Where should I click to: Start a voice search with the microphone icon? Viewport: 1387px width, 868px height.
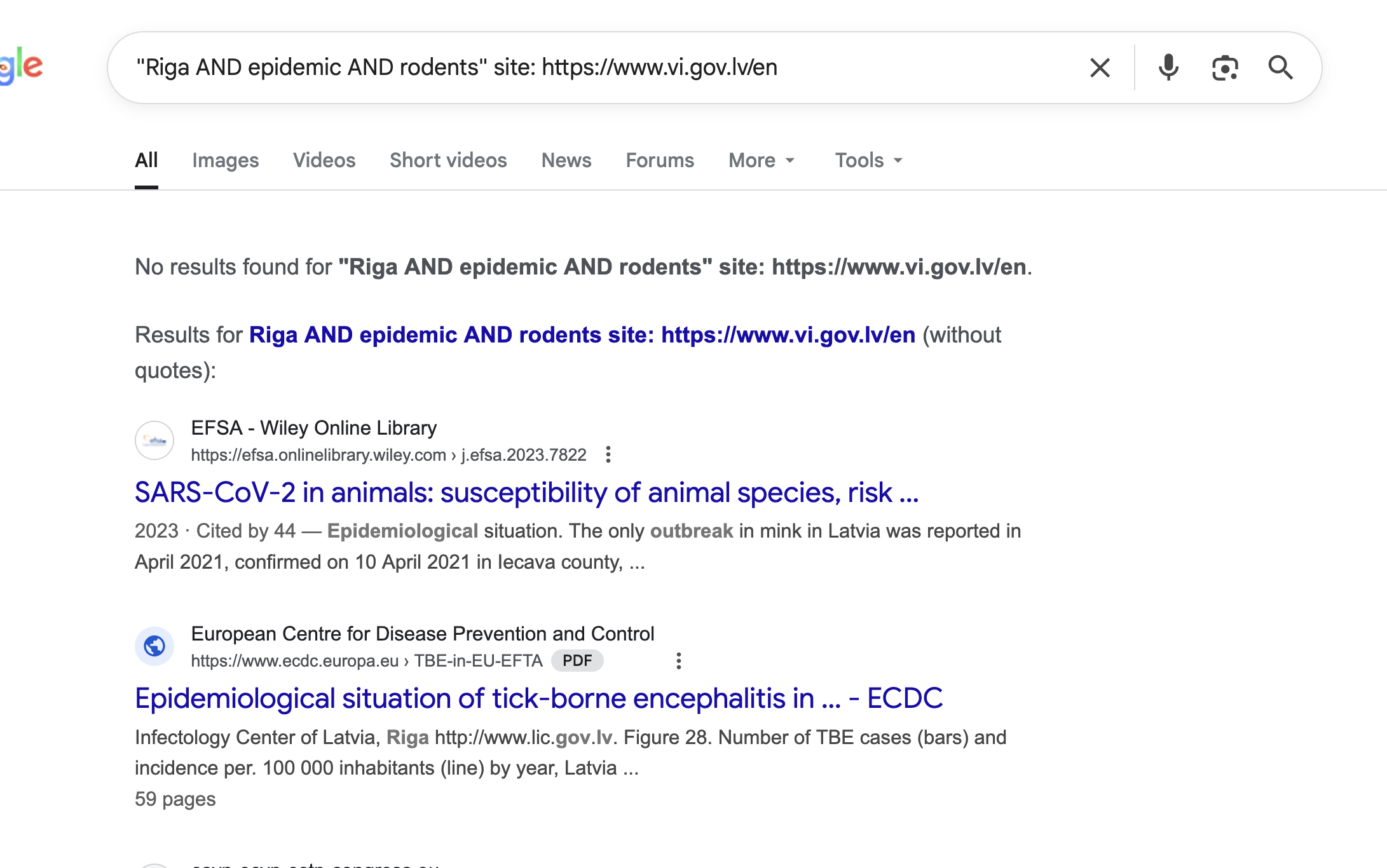coord(1168,67)
